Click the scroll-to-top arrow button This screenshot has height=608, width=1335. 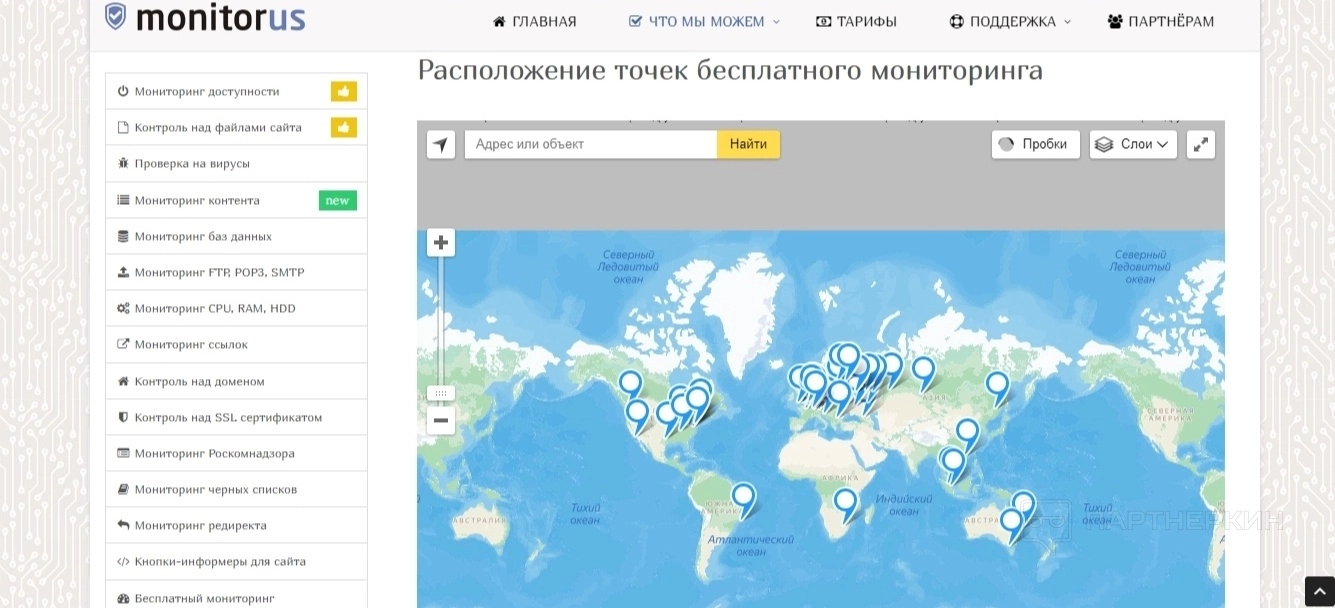(x=1319, y=591)
